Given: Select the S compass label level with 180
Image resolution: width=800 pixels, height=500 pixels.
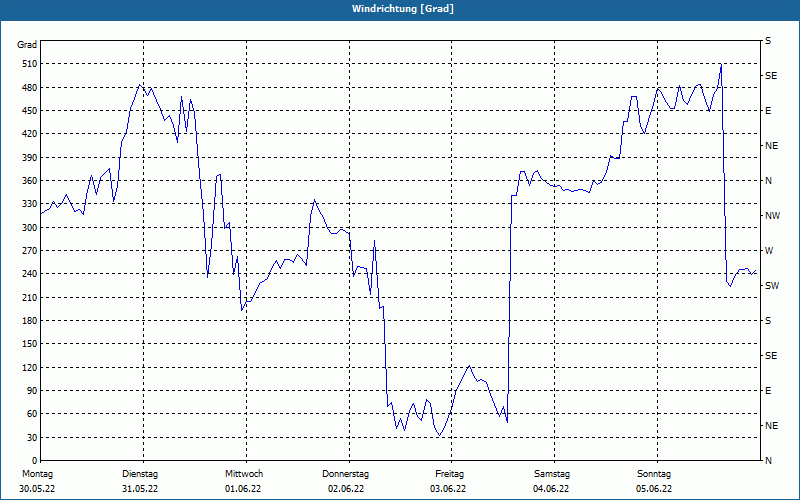Looking at the screenshot, I should point(768,321).
